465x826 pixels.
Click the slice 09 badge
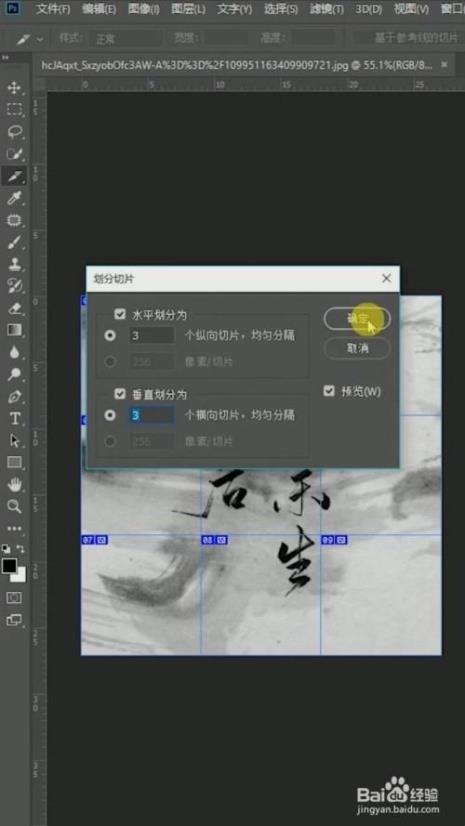[x=334, y=540]
